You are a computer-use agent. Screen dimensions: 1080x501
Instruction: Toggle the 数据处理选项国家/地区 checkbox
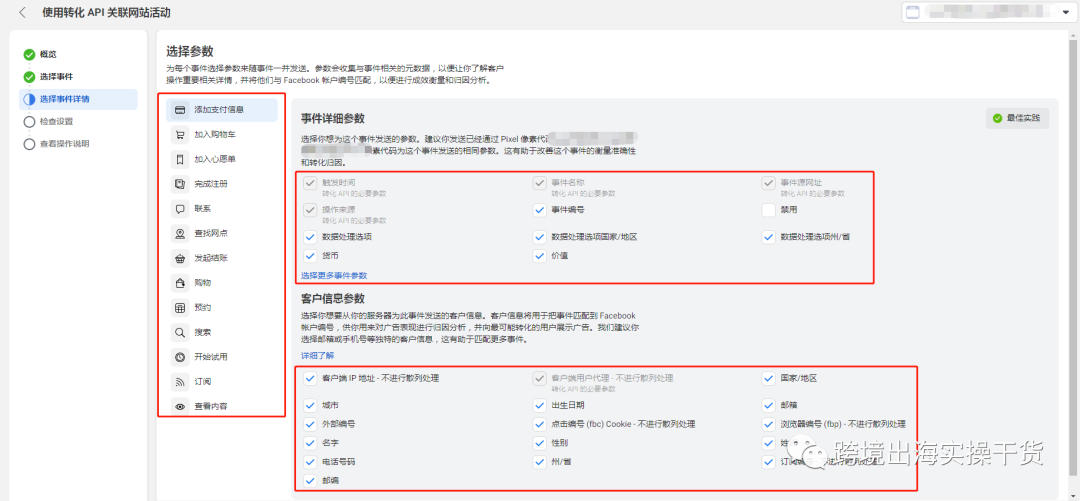coord(539,237)
